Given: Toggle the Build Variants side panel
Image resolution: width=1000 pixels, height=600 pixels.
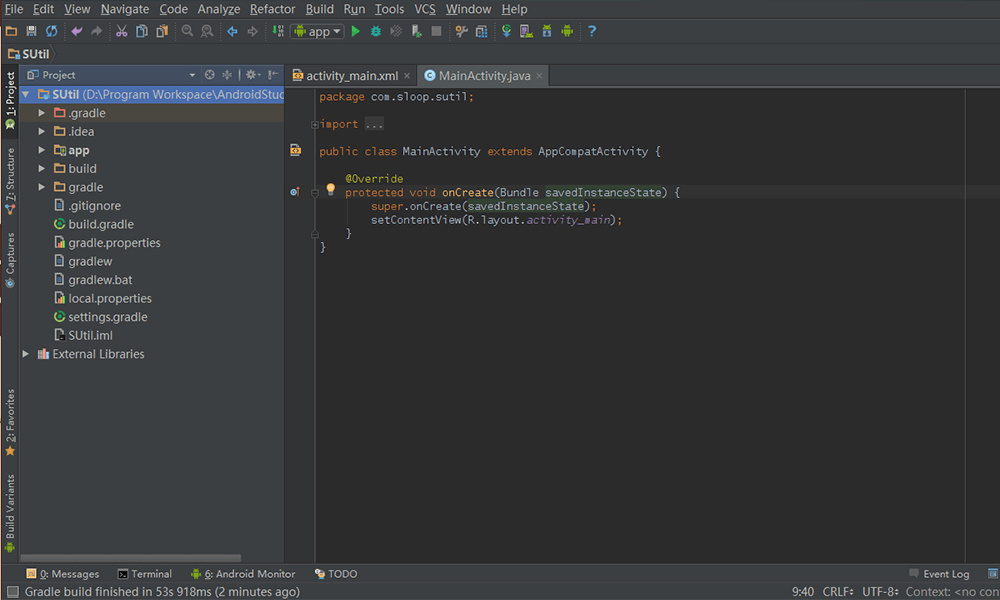Looking at the screenshot, I should pos(10,512).
